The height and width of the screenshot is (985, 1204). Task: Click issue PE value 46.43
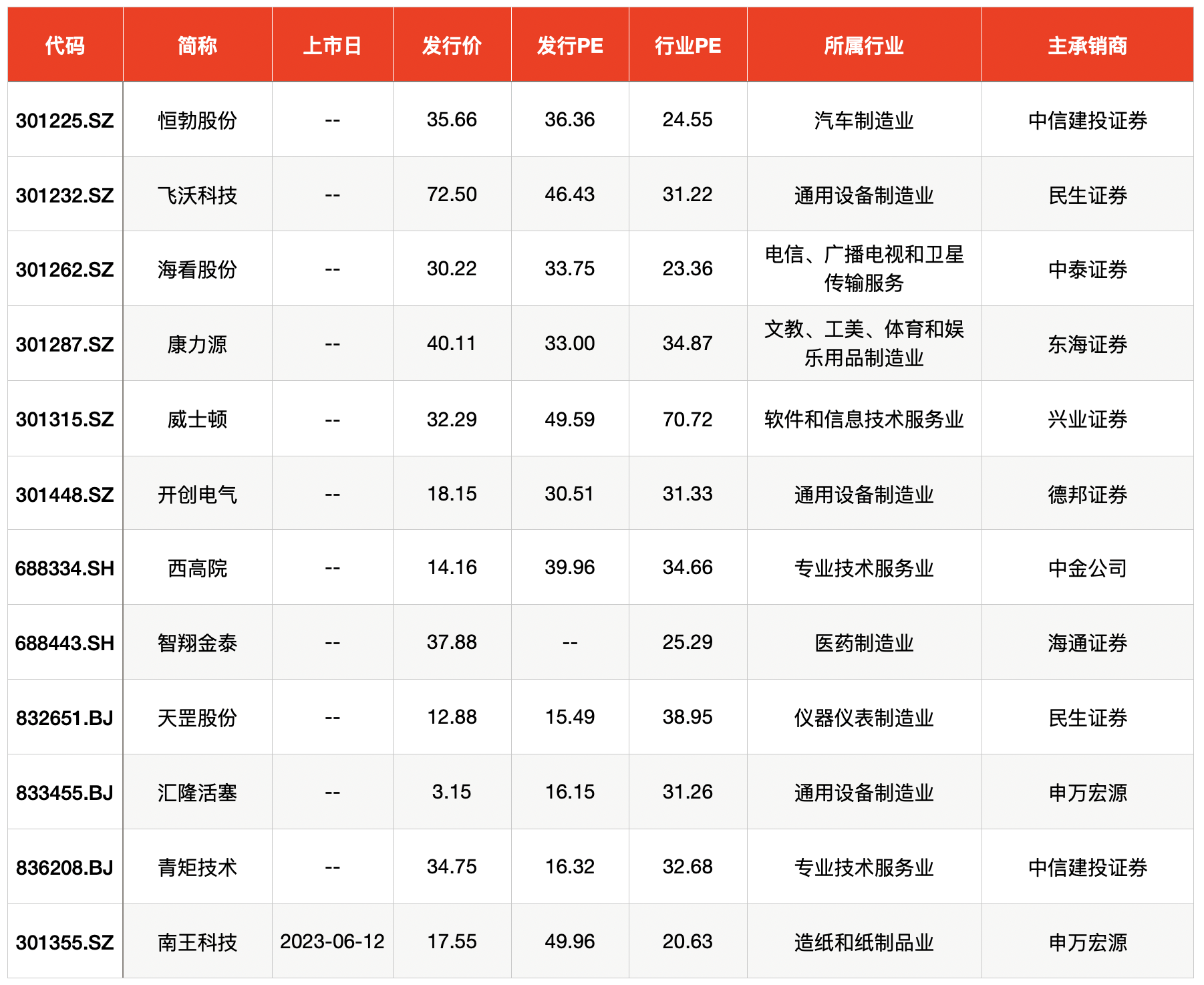coord(570,194)
